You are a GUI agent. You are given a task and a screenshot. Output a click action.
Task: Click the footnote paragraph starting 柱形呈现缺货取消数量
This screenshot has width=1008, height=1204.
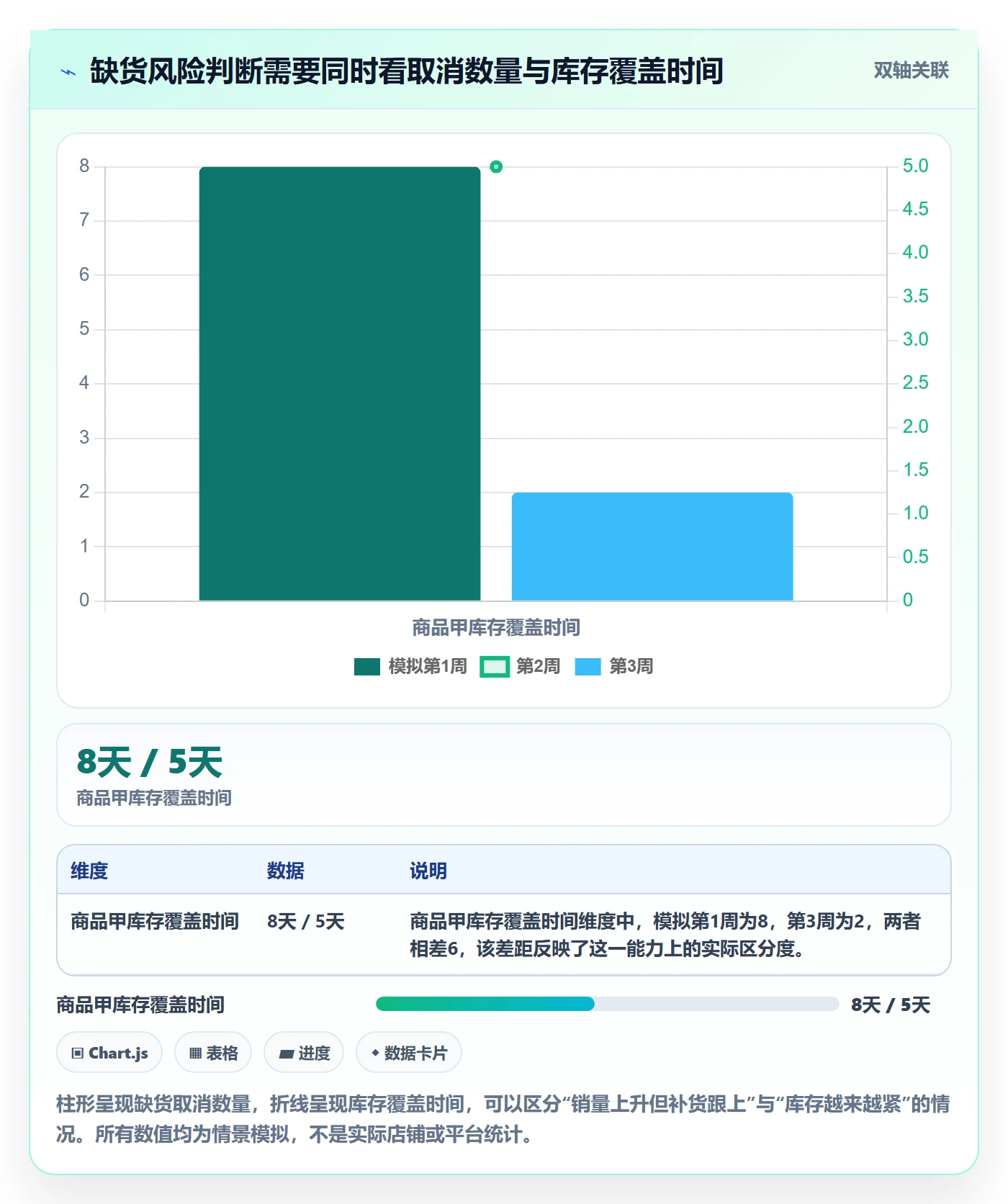(x=503, y=1119)
